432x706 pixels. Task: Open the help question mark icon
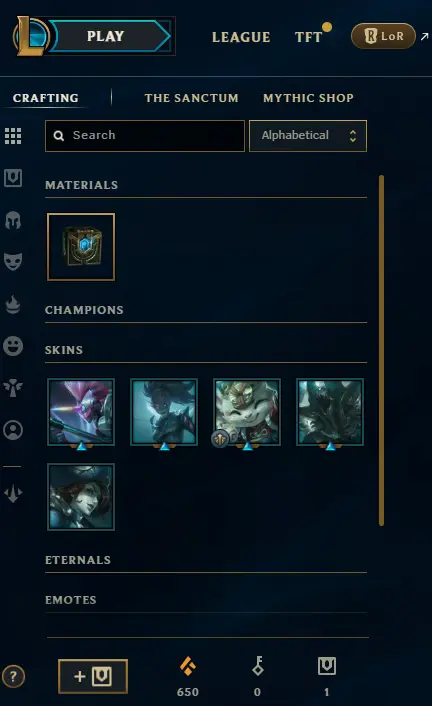click(x=14, y=676)
